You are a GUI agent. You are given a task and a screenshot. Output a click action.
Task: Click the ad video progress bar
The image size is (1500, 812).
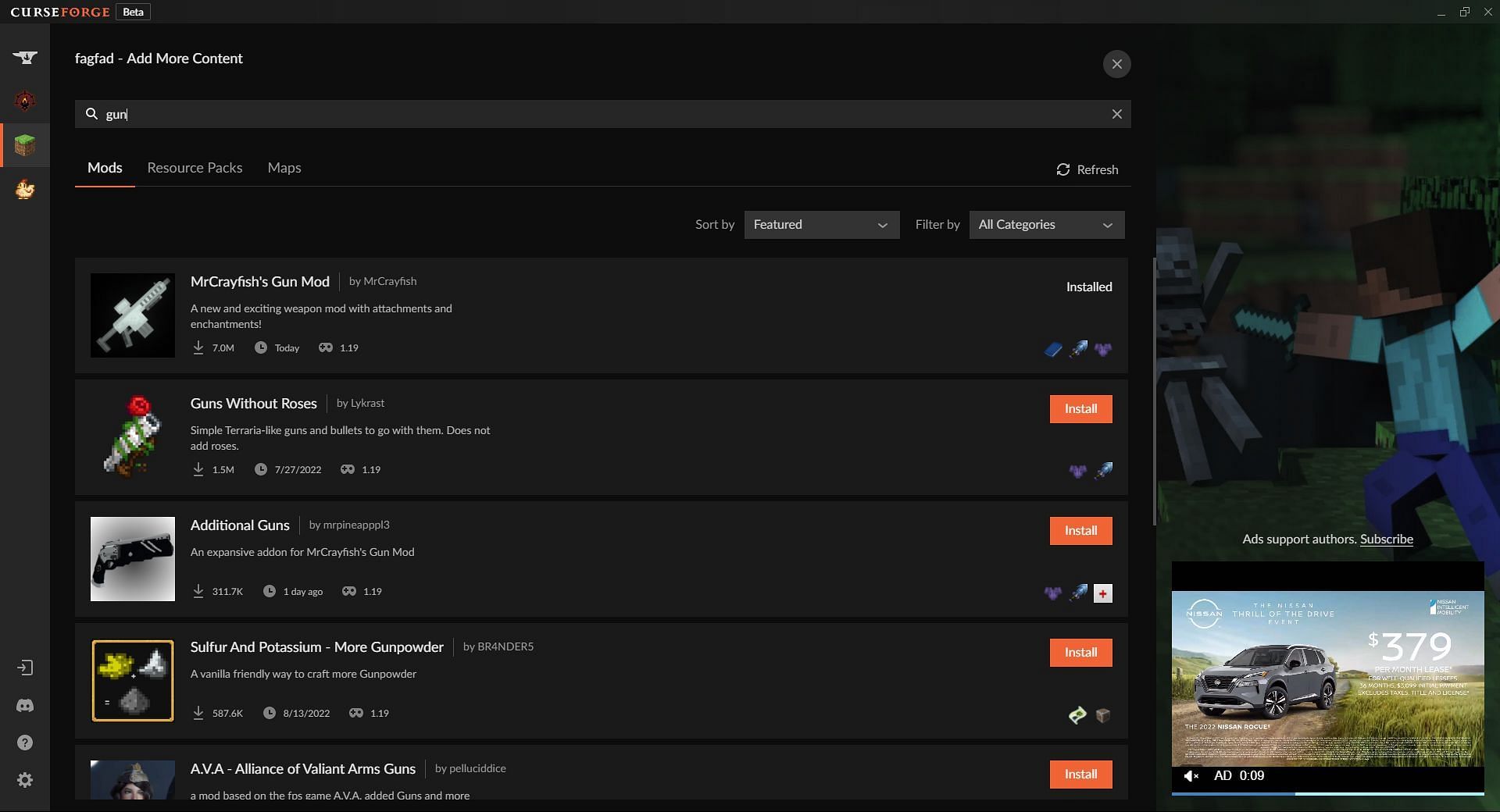point(1327,793)
